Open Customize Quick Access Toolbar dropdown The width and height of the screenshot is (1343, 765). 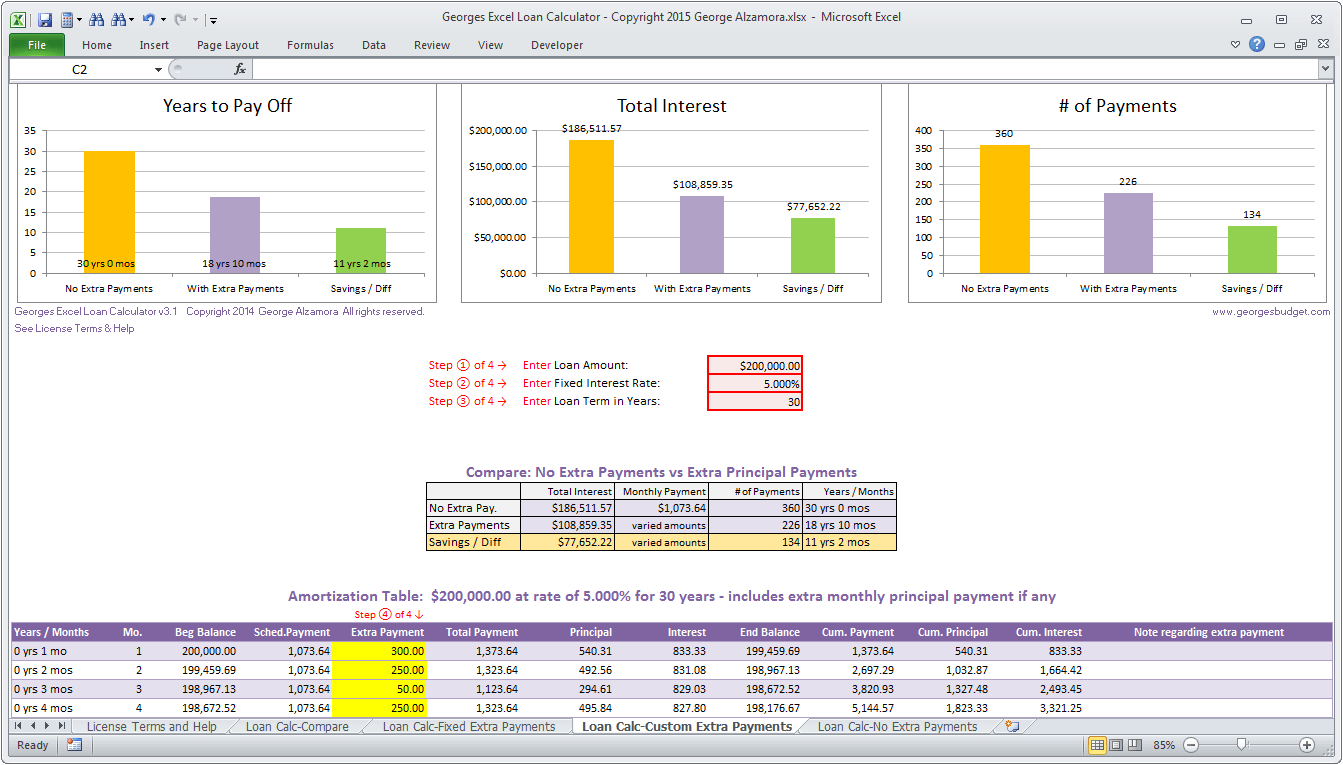tap(214, 19)
